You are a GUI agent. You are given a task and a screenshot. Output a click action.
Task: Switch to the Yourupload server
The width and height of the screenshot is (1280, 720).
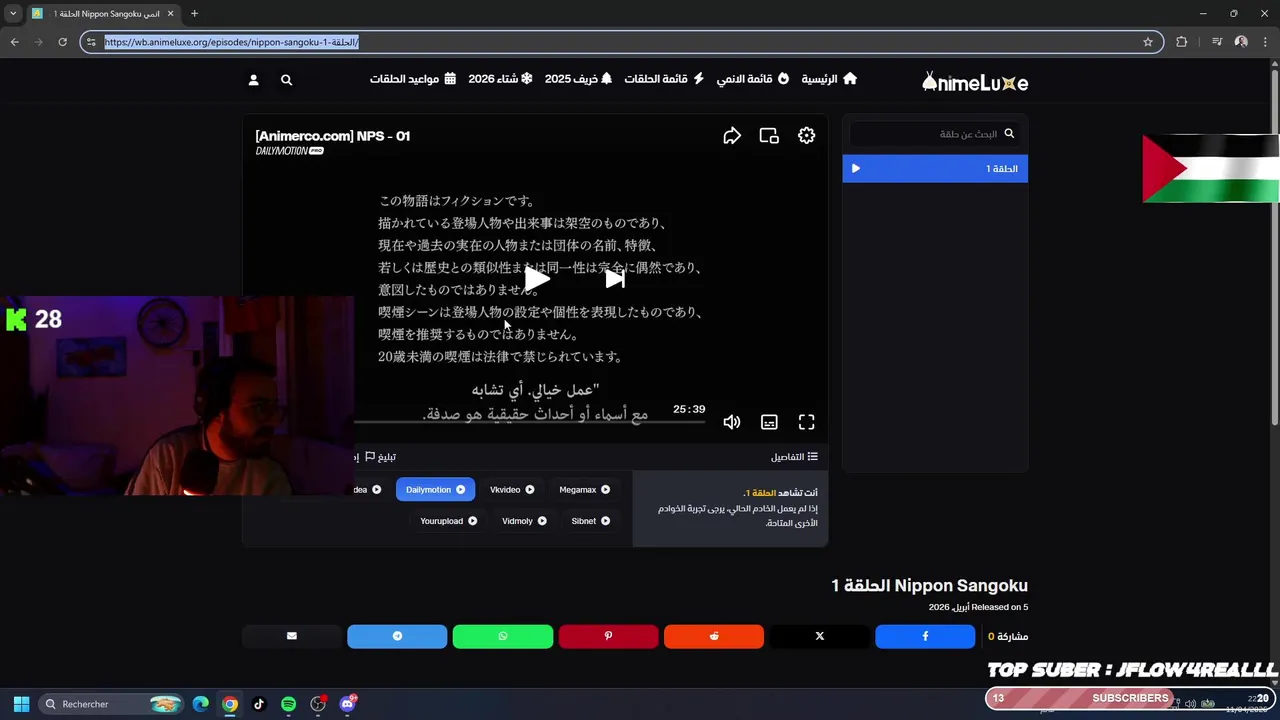pos(448,521)
